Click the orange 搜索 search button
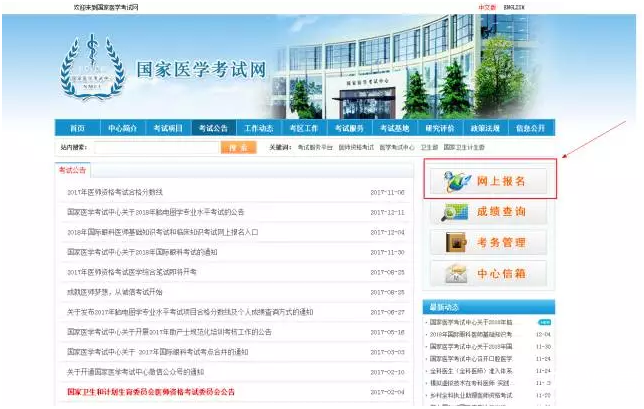Image resolution: width=644 pixels, height=409 pixels. (x=236, y=147)
